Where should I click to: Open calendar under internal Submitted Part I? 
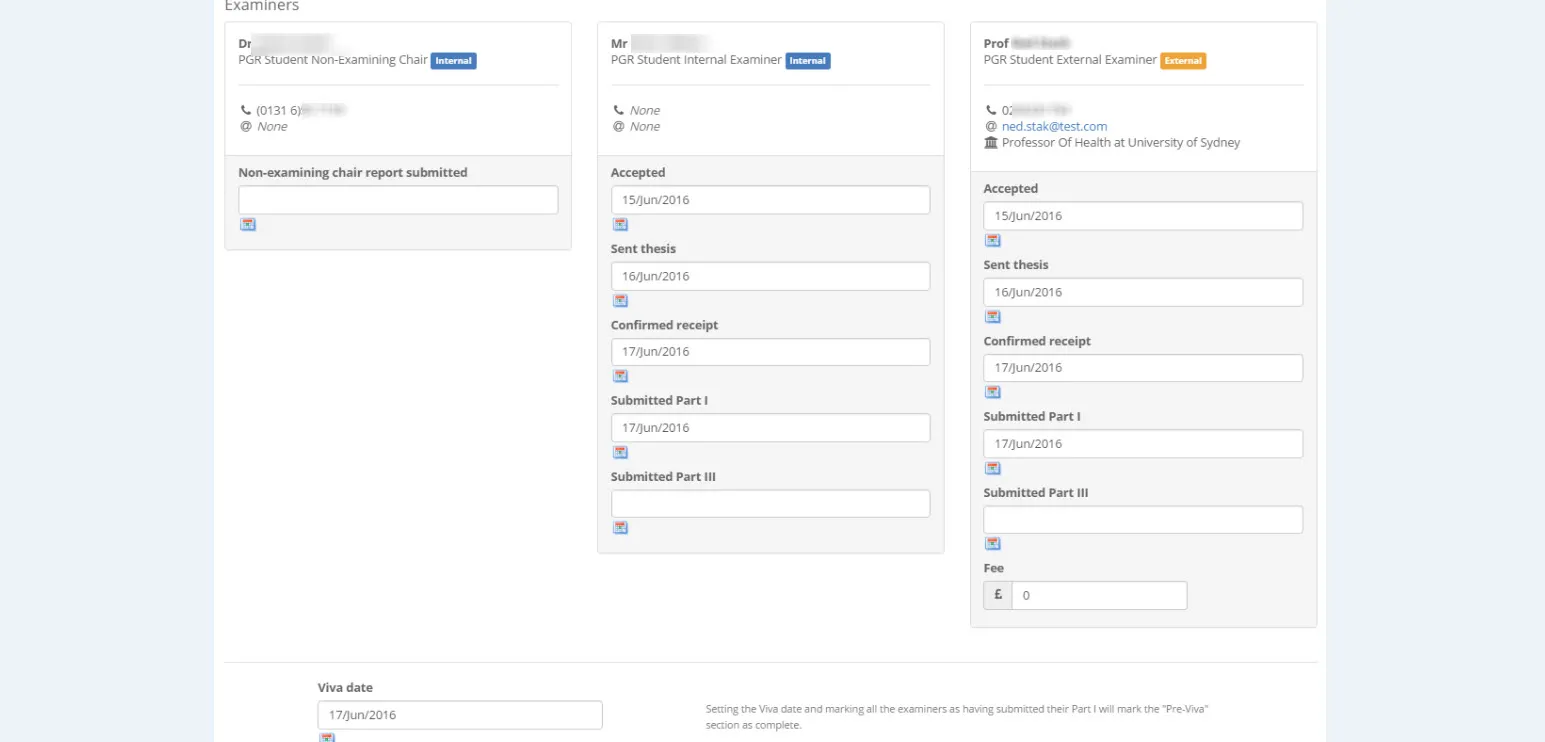[620, 452]
